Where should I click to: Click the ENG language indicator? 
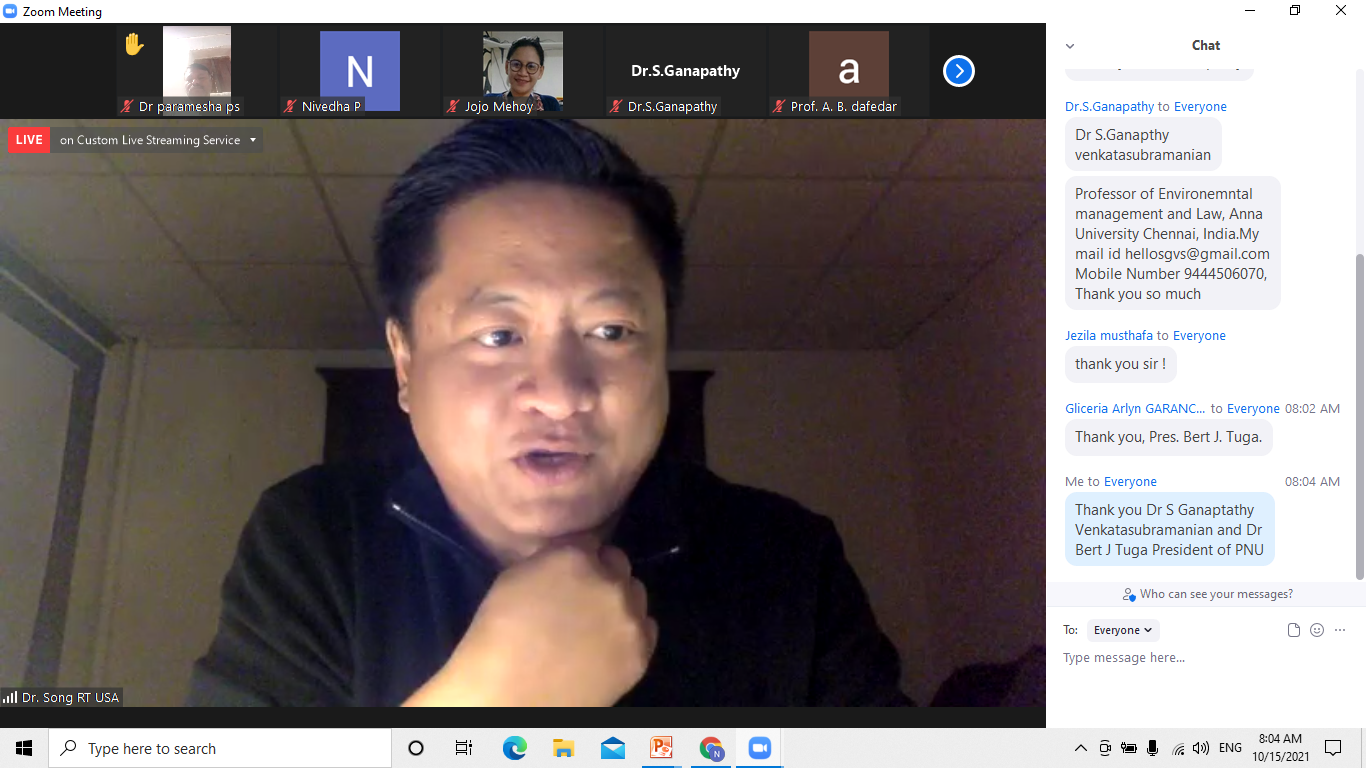click(1230, 748)
